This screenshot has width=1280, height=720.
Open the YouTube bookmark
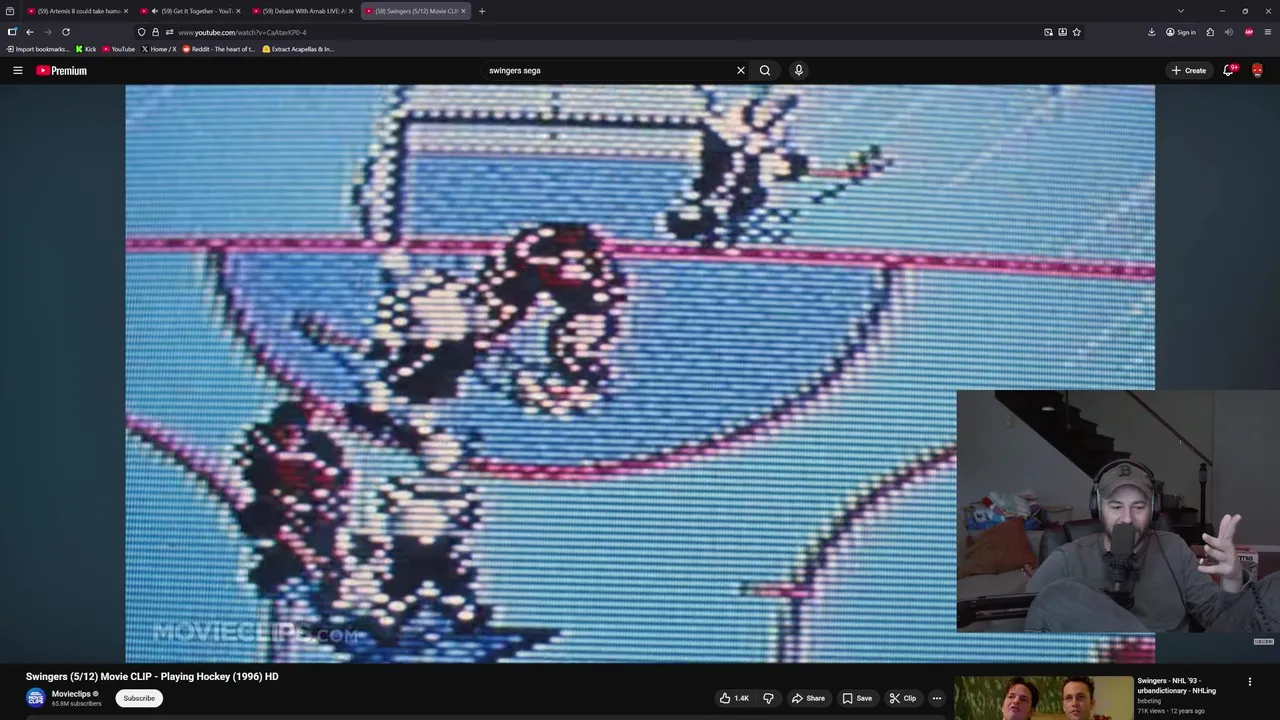[119, 49]
